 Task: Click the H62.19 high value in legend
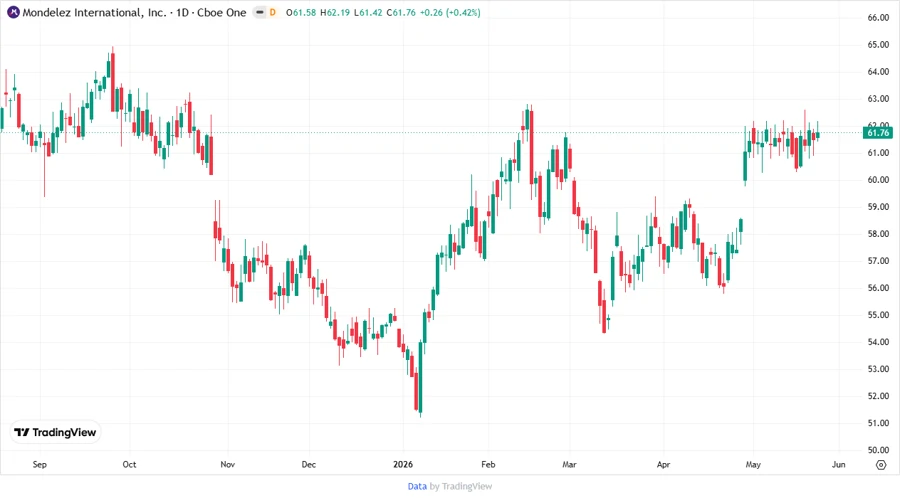click(x=335, y=13)
